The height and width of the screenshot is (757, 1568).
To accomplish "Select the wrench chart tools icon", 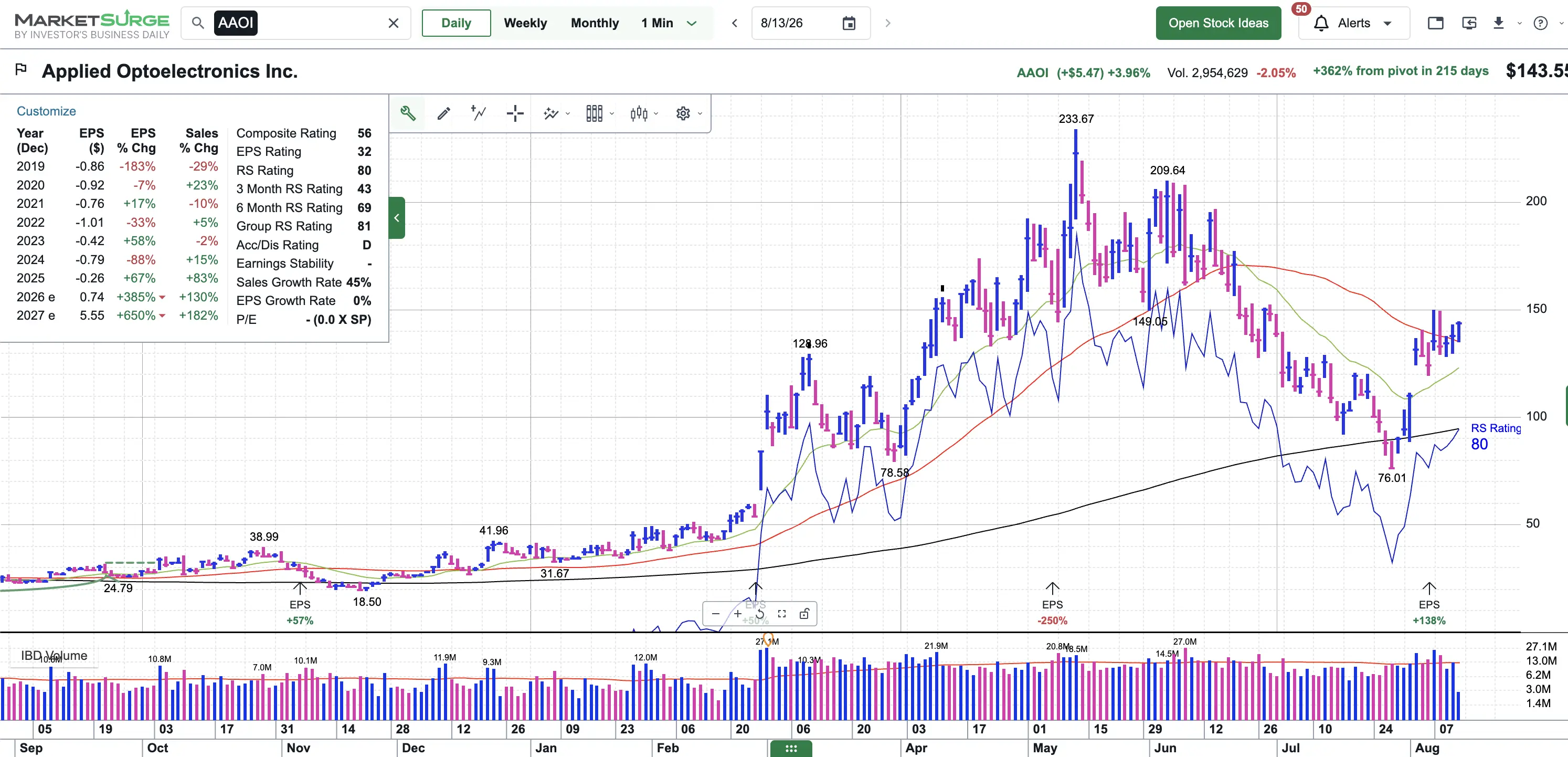I will pos(408,113).
